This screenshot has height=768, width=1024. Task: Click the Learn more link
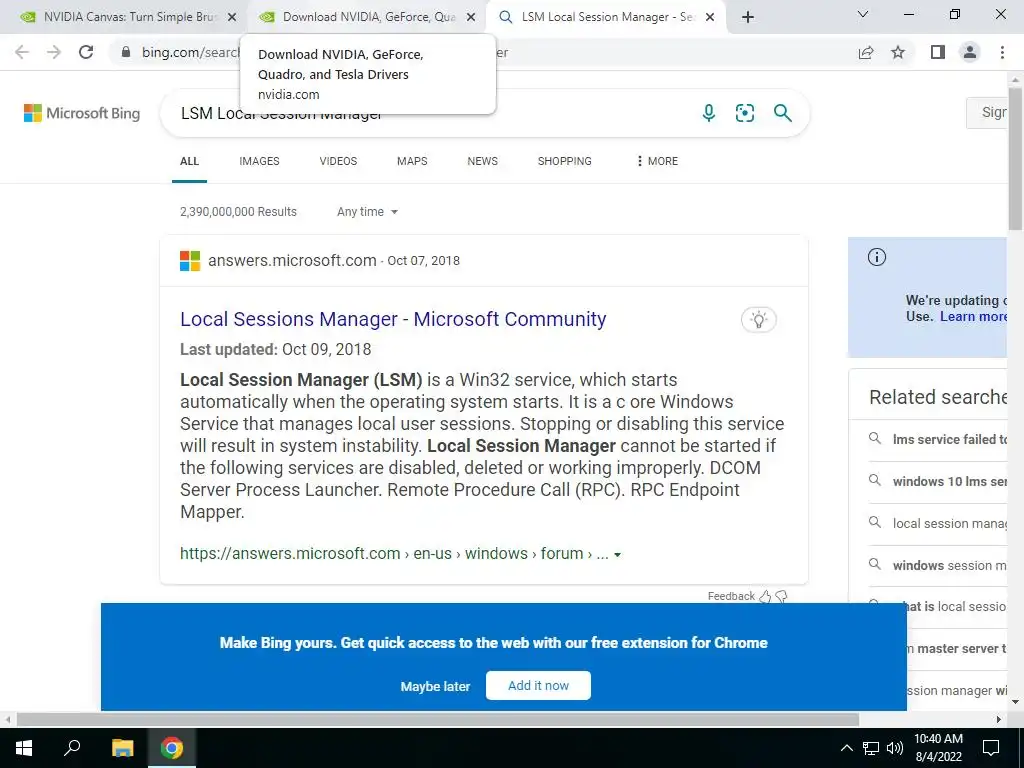pos(973,317)
